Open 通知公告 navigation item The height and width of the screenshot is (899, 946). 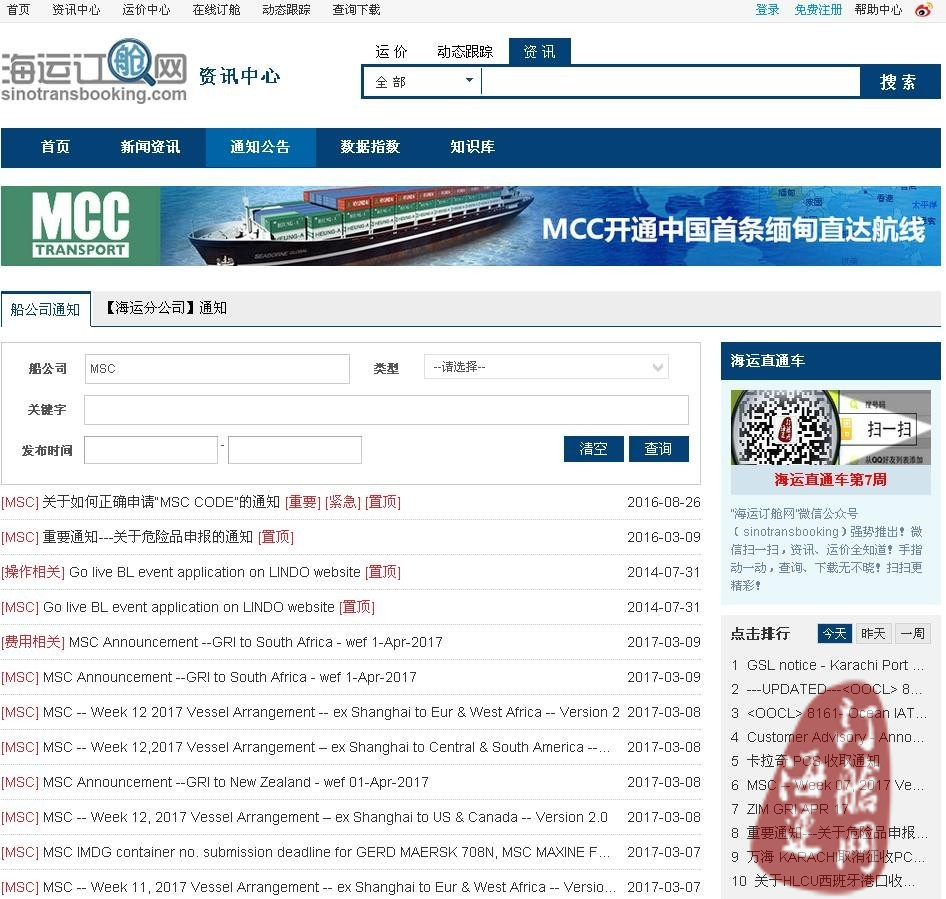(x=260, y=147)
